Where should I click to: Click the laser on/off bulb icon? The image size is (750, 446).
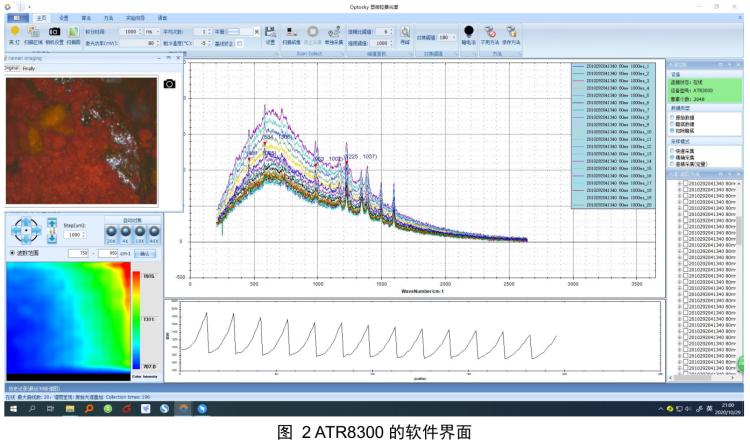pyautogui.click(x=14, y=32)
